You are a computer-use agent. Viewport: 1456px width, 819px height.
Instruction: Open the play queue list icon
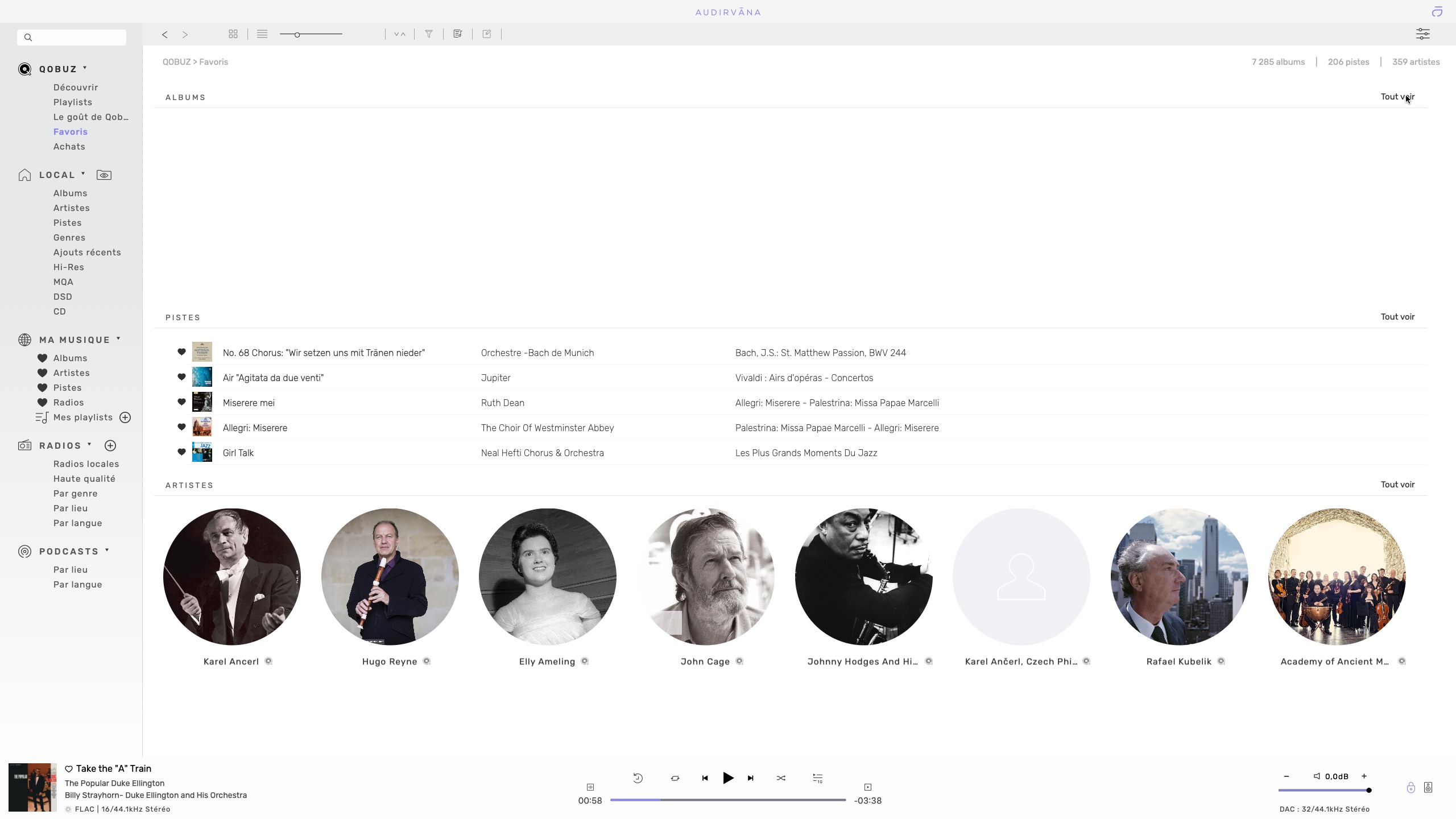click(x=458, y=34)
